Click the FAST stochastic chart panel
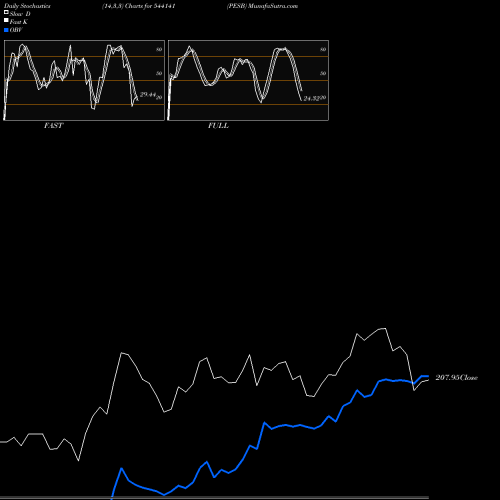 (x=84, y=80)
